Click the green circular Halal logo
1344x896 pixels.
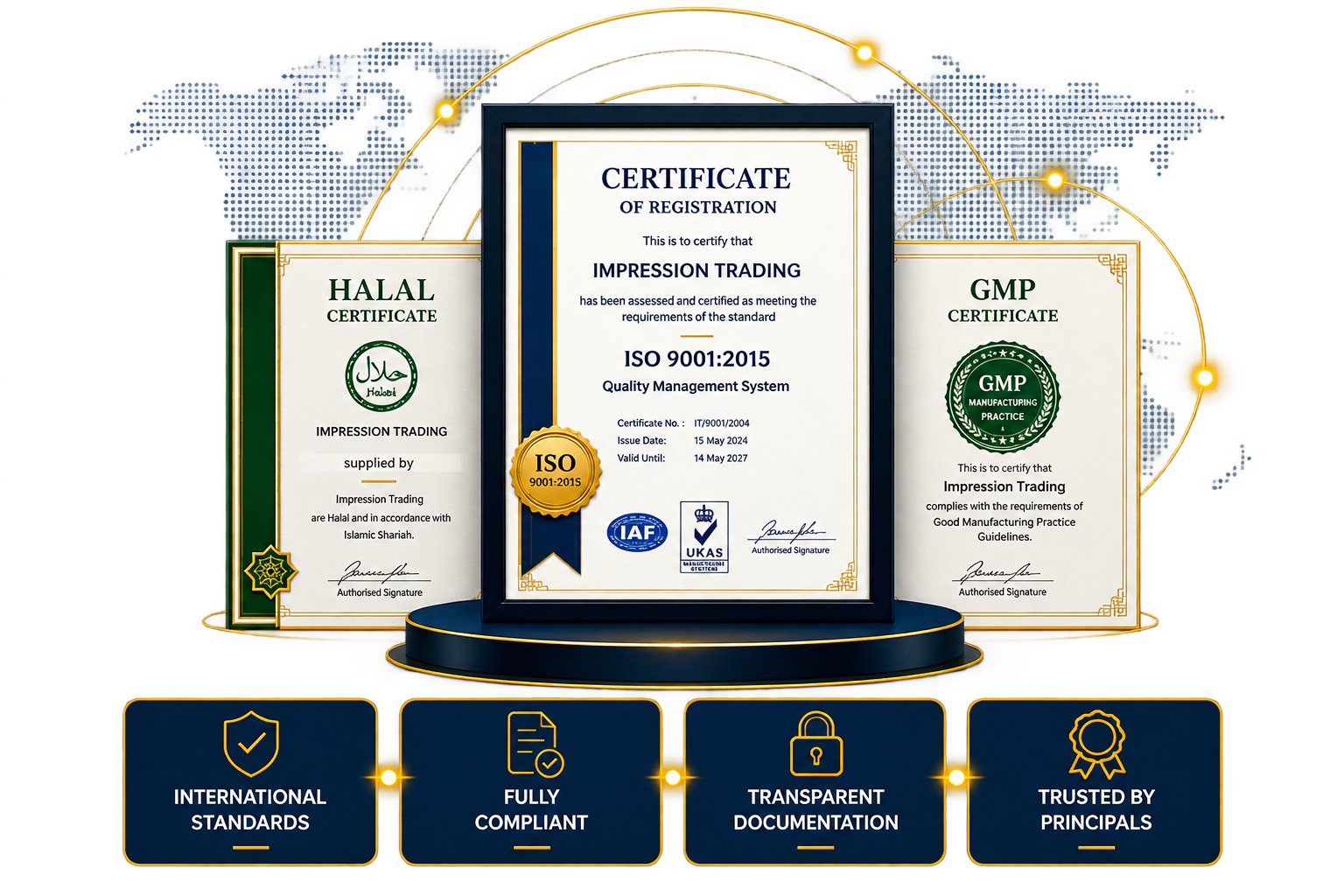(381, 376)
